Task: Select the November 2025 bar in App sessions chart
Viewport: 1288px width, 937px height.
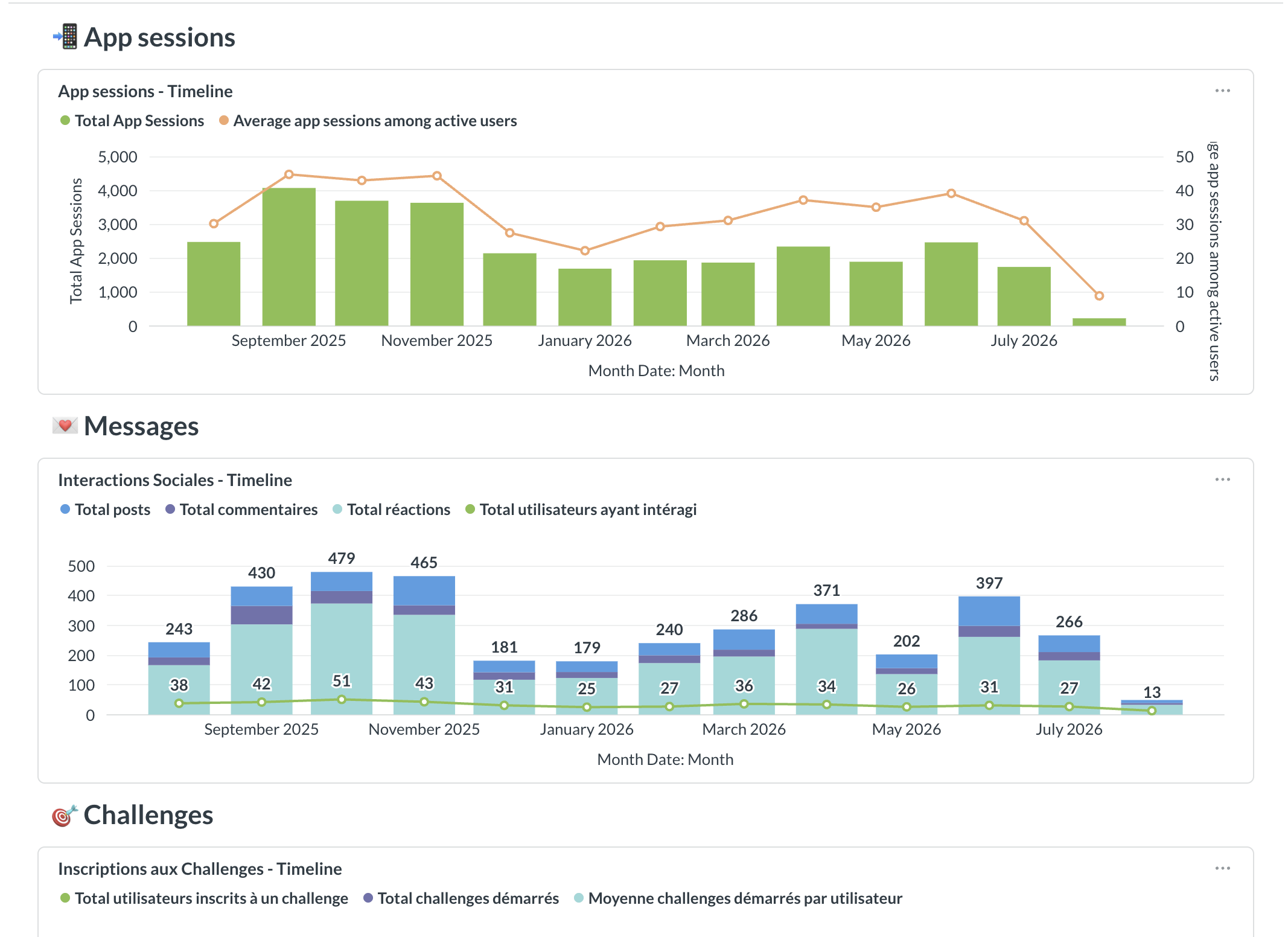Action: (x=437, y=264)
